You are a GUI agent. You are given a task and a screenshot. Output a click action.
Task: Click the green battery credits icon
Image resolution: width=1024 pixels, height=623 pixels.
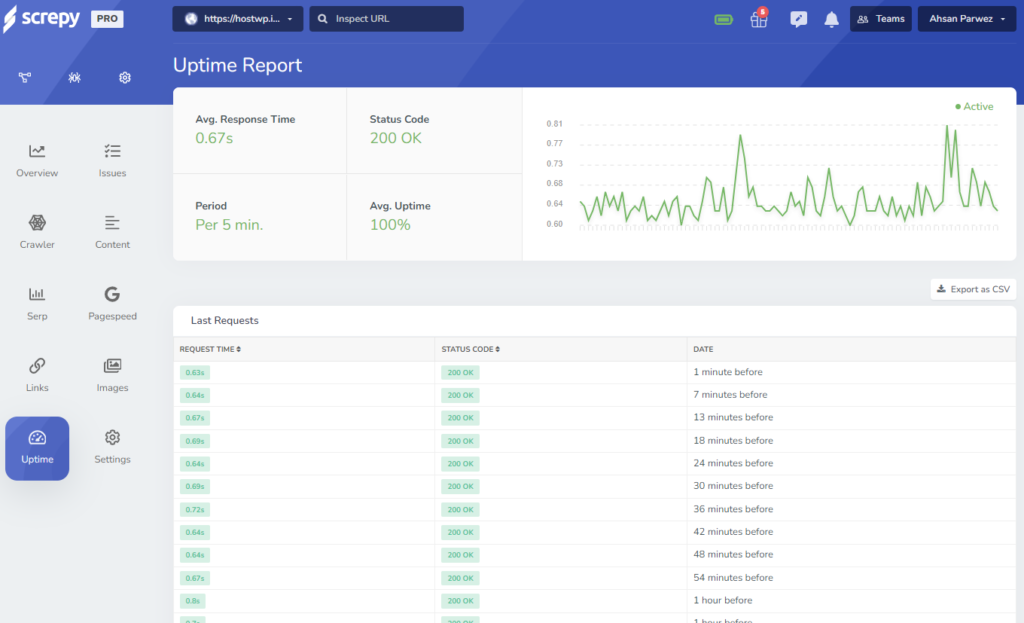pos(724,19)
